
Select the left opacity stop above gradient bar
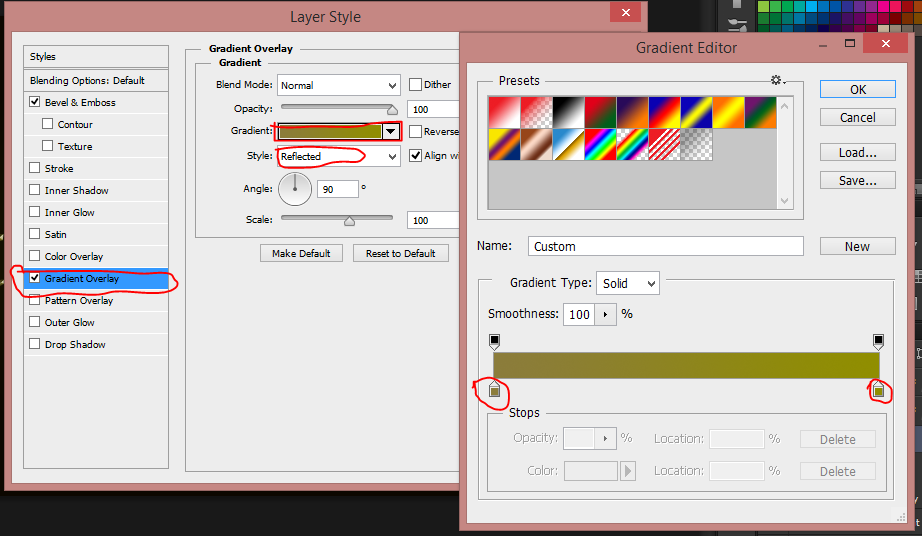coord(495,341)
